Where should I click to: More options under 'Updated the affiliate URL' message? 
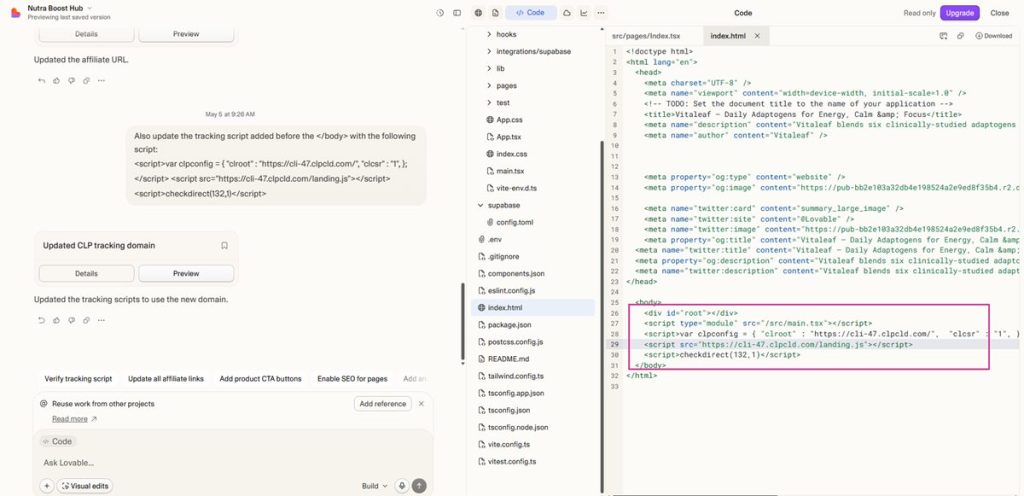coord(101,81)
